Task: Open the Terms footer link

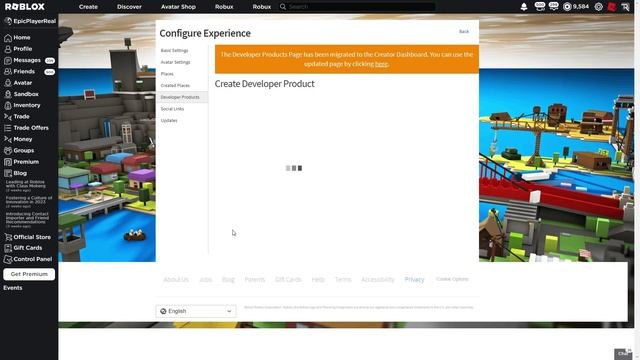Action: [343, 280]
